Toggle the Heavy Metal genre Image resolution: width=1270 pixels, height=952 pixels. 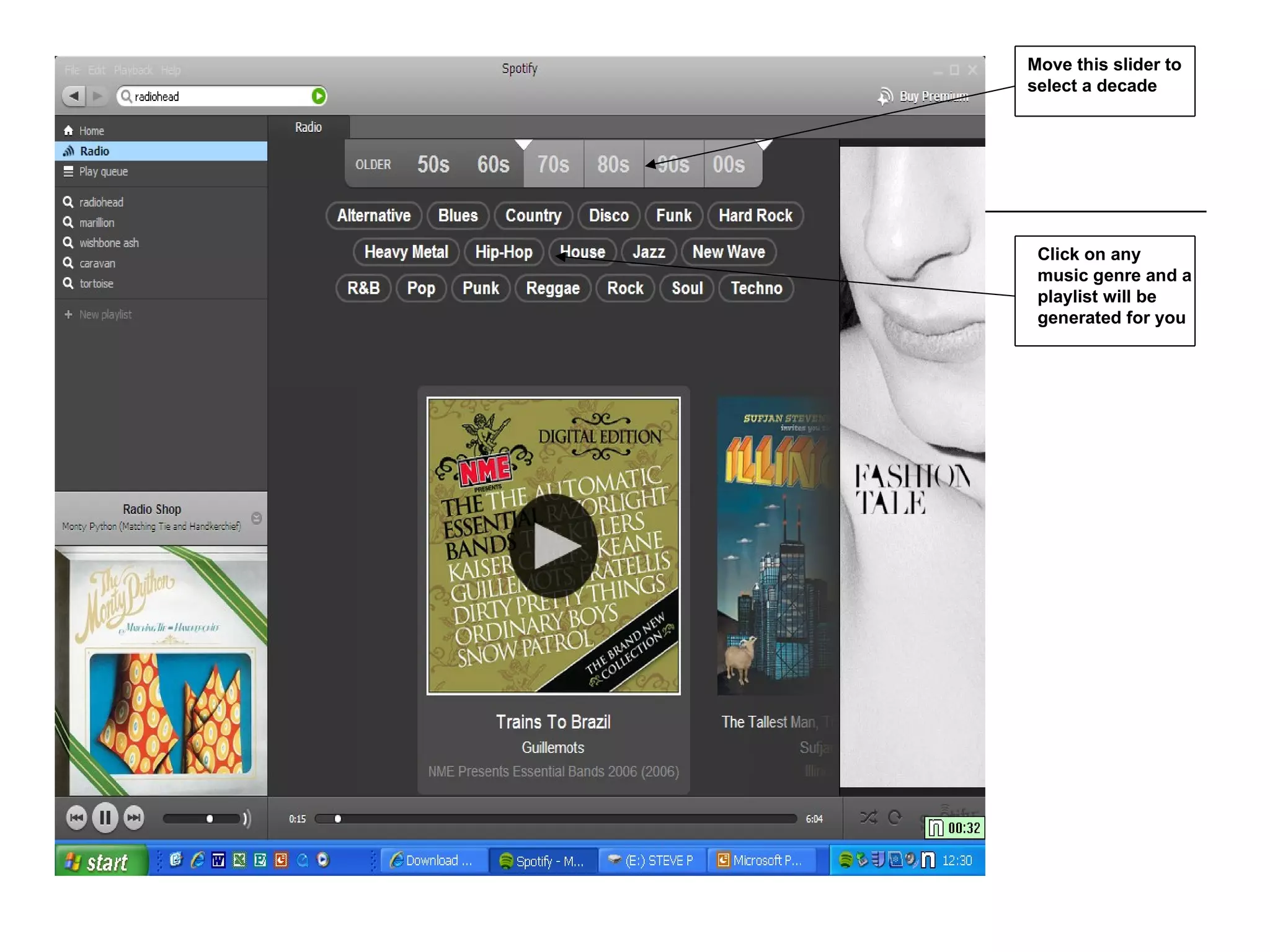[406, 252]
